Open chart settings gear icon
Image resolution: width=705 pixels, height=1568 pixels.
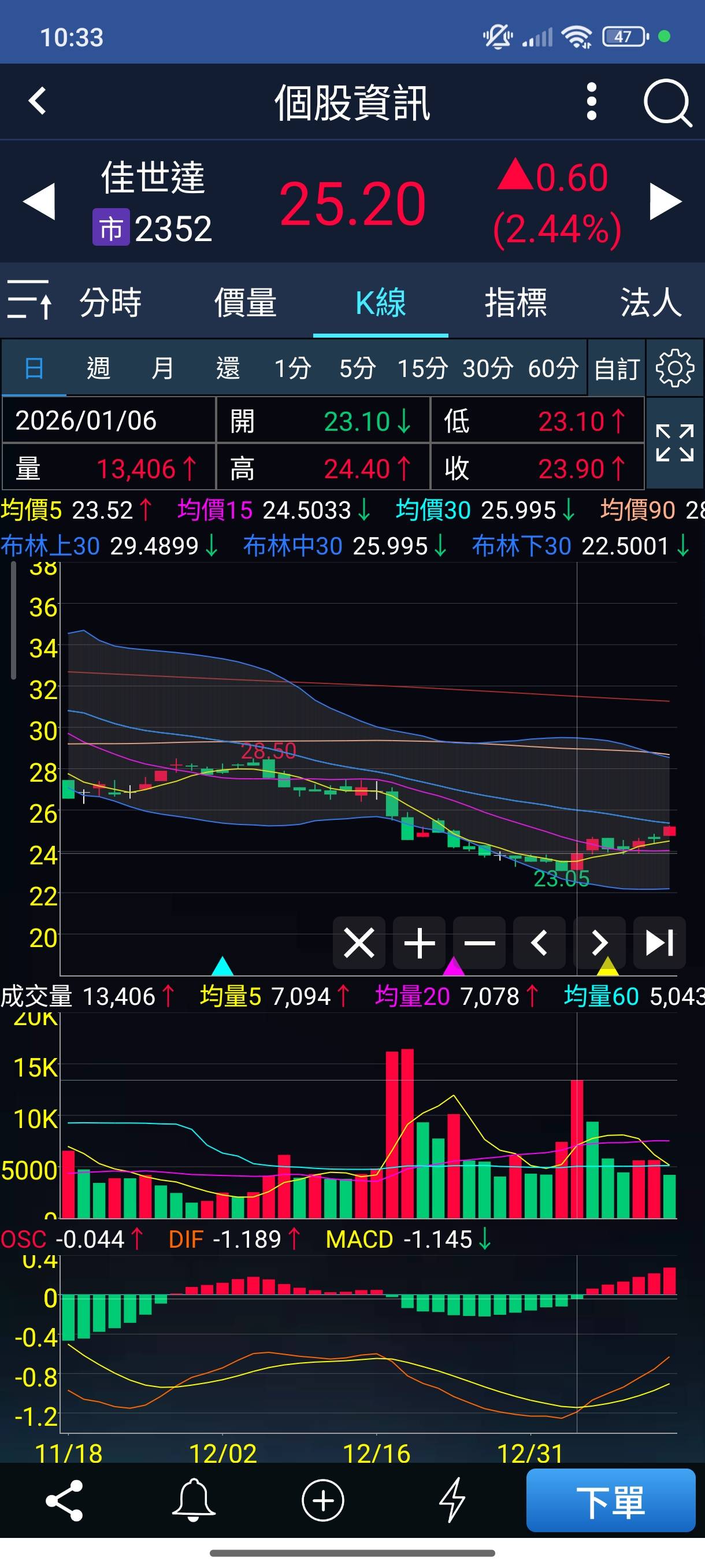click(x=674, y=368)
